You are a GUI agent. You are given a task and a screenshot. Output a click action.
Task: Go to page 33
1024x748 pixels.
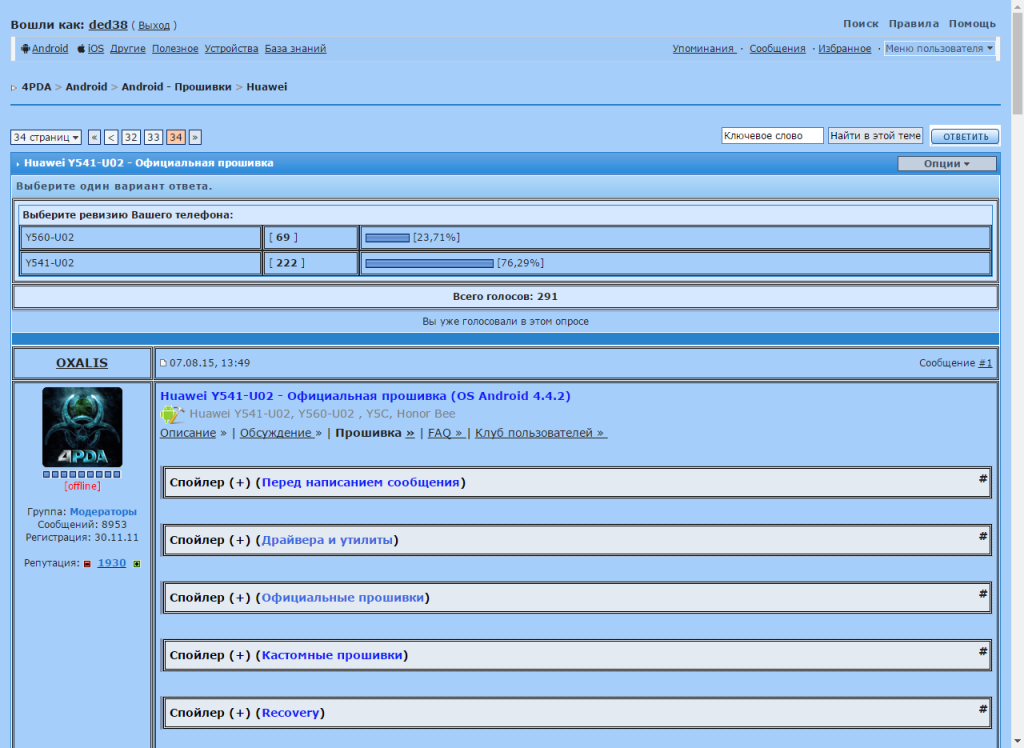tap(153, 137)
